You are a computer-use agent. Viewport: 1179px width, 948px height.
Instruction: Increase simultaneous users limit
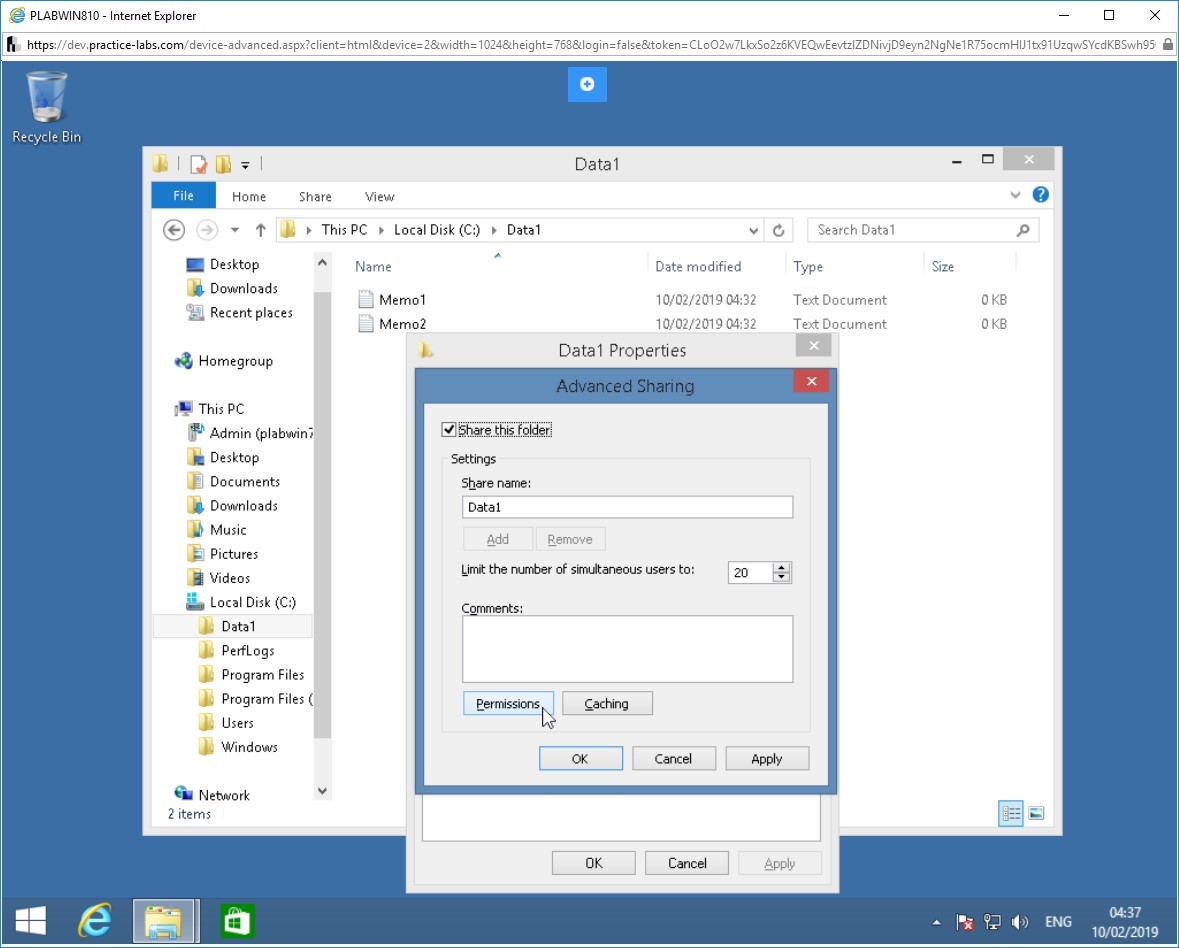[781, 568]
